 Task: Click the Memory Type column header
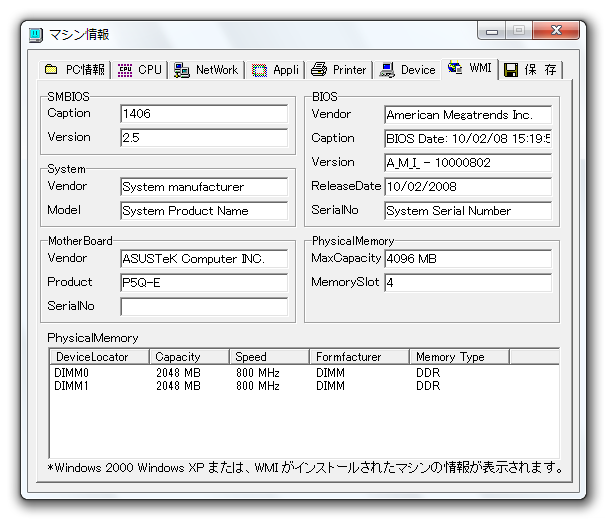click(459, 357)
